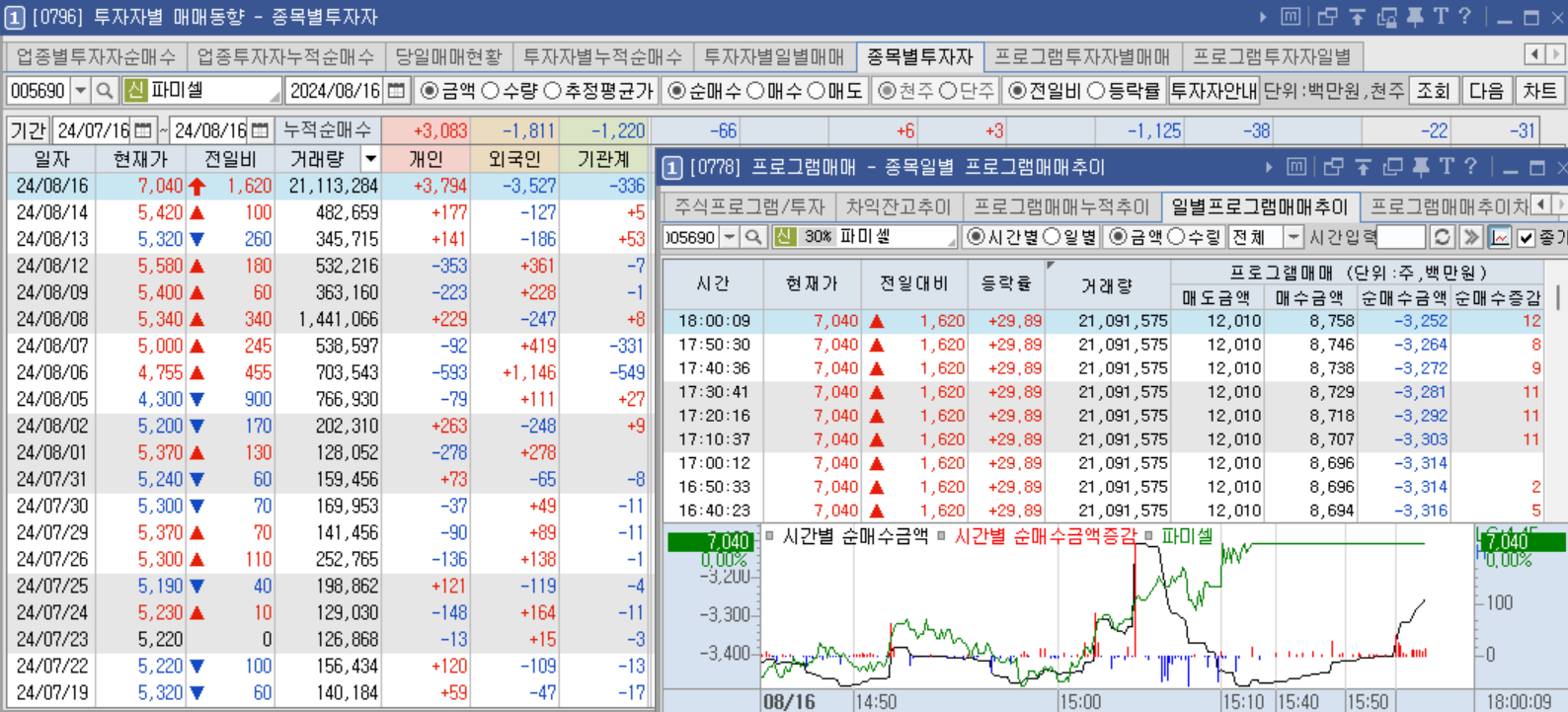Click cascade icon in 0778 title bar
The image size is (1568, 712).
tap(1333, 167)
